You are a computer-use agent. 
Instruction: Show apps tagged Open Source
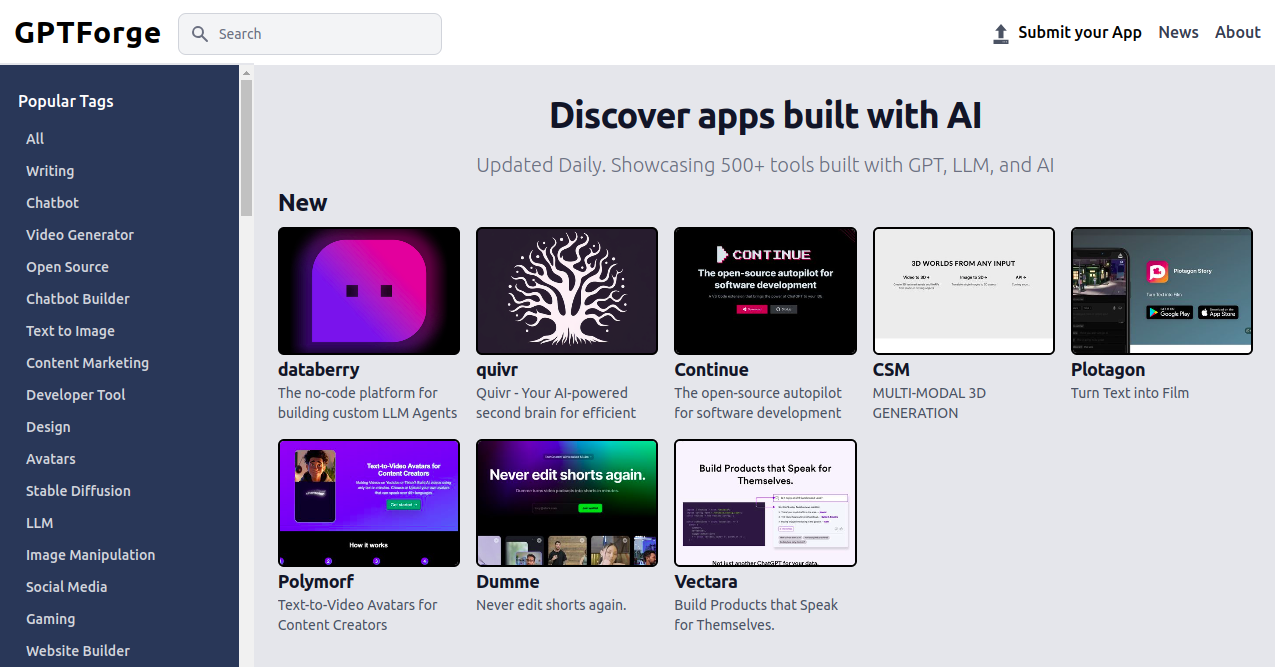(67, 267)
